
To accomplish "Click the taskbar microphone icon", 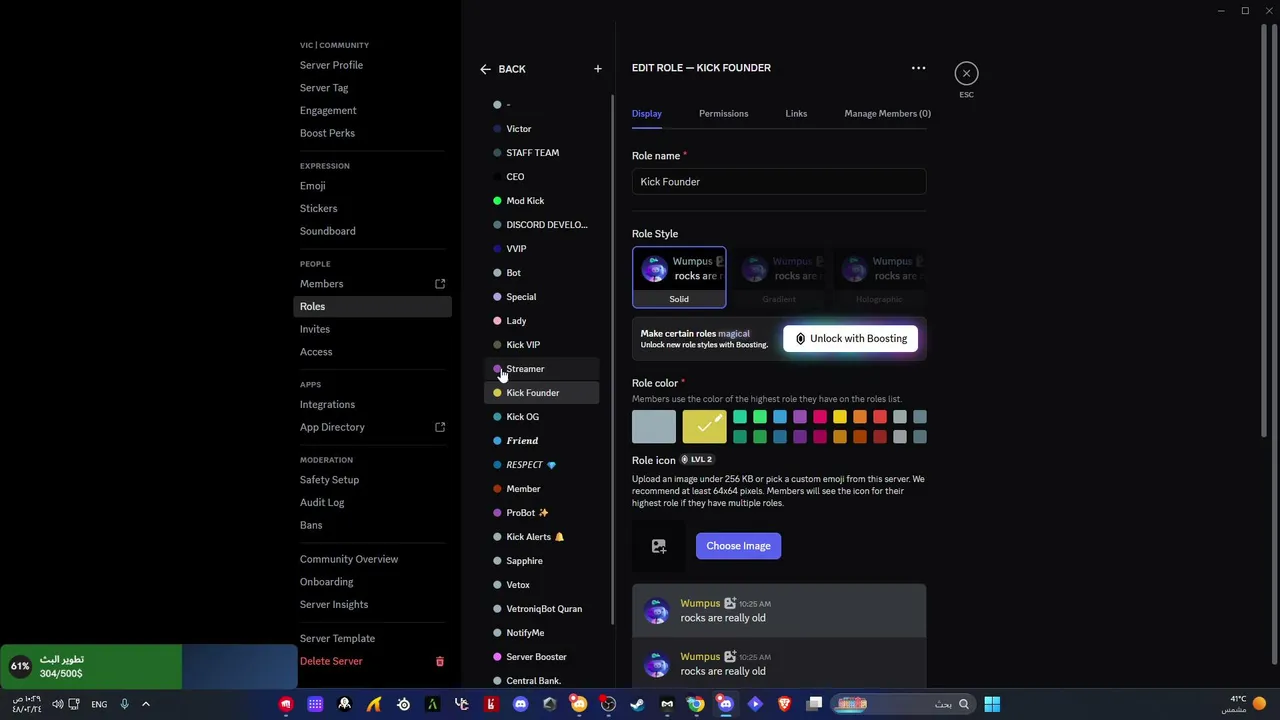I will tap(124, 704).
